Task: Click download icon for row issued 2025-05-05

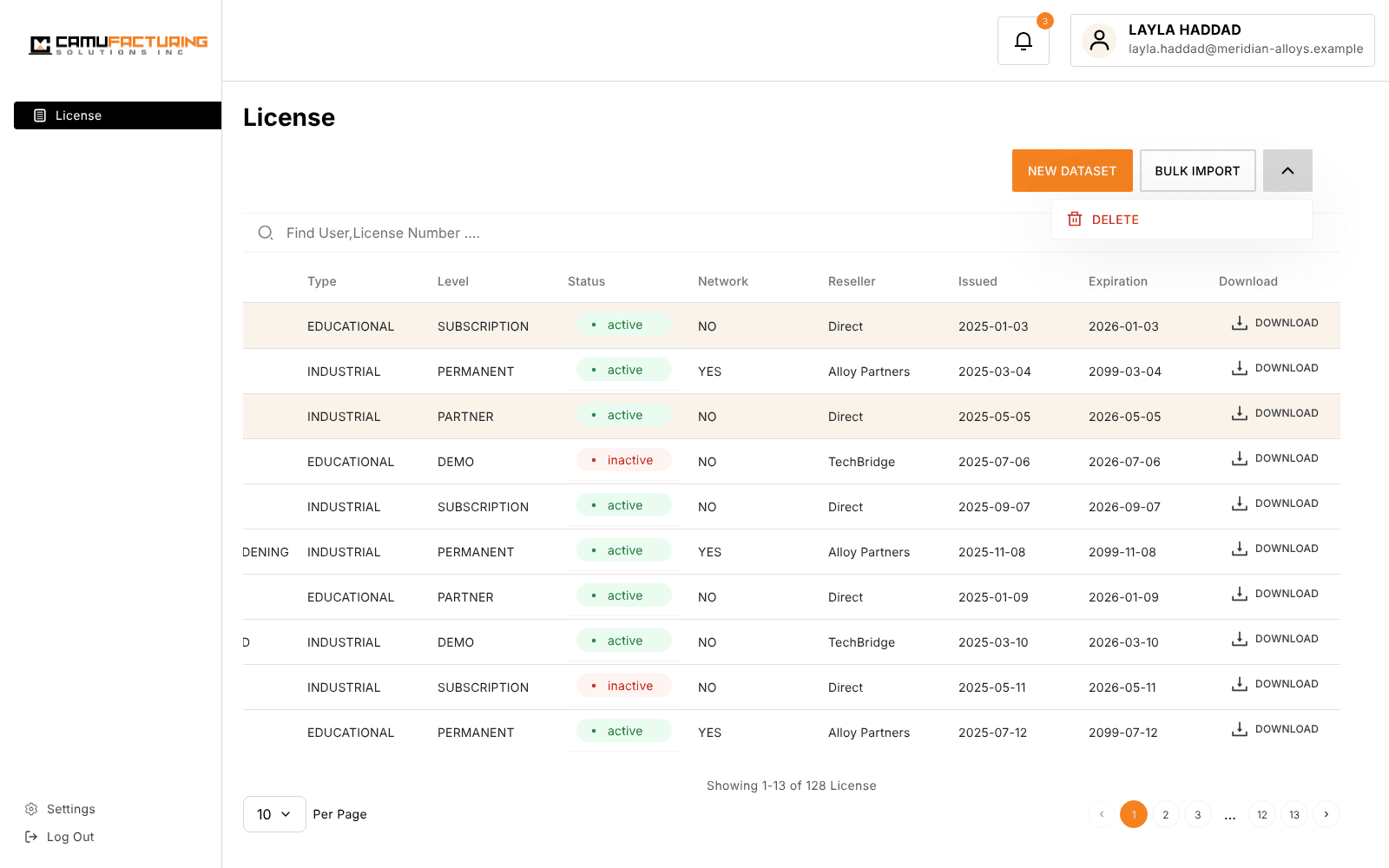Action: tap(1240, 413)
